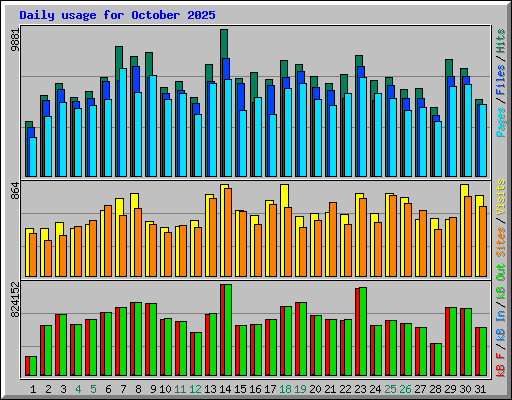The width and height of the screenshot is (512, 400).
Task: Click the tallest dark green hits bar for day 14
Action: pyautogui.click(x=224, y=43)
